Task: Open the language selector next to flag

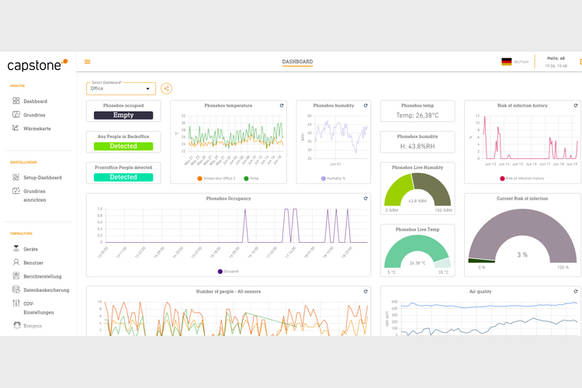Action: click(521, 62)
